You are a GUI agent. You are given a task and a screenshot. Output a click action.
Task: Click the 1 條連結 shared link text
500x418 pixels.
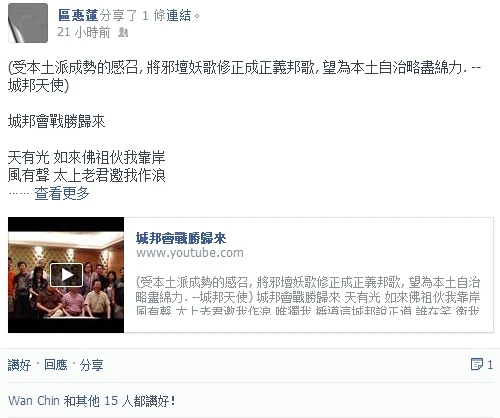167,15
